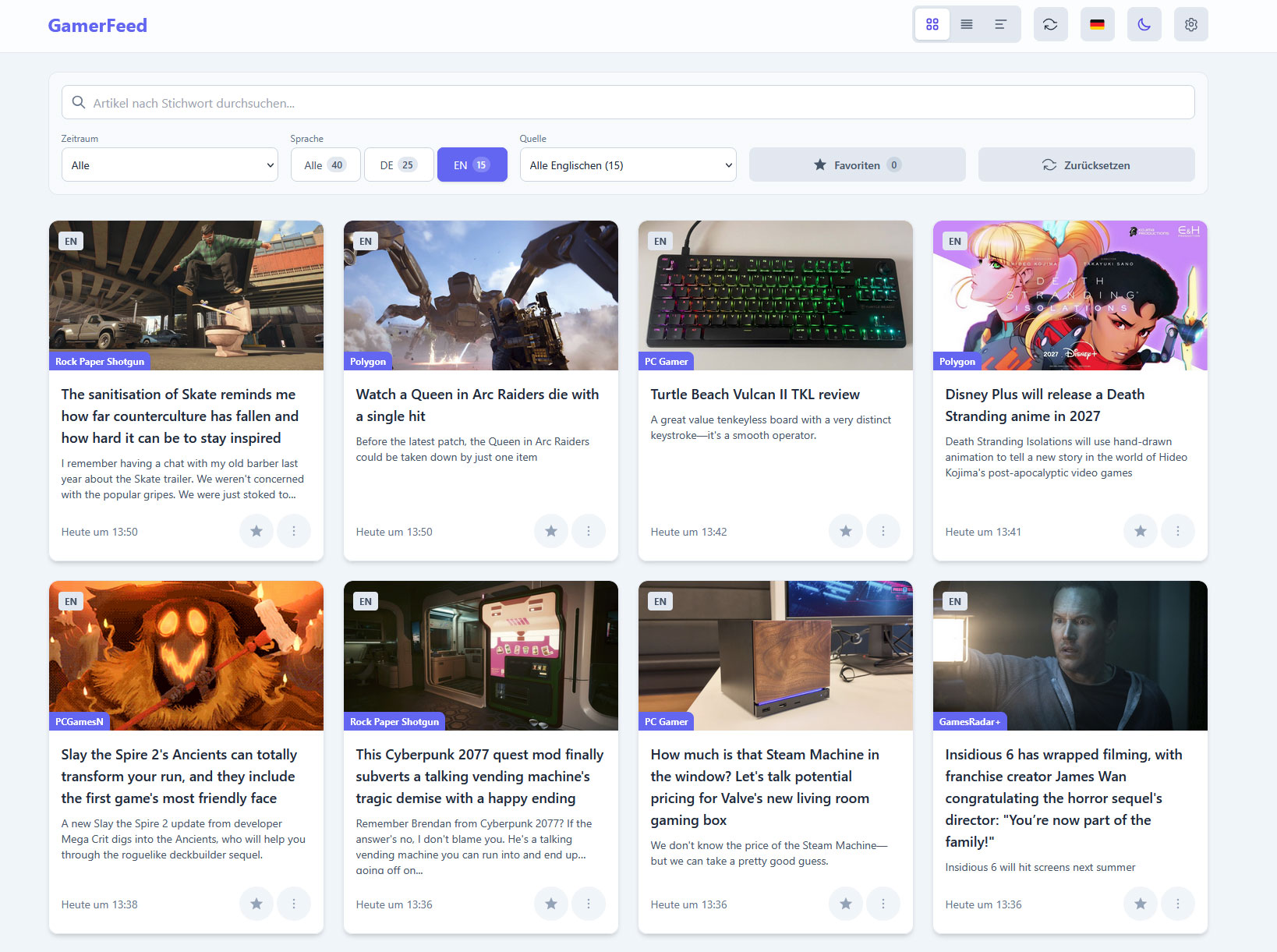Select the EN language tab
Viewport: 1277px width, 952px height.
[472, 165]
